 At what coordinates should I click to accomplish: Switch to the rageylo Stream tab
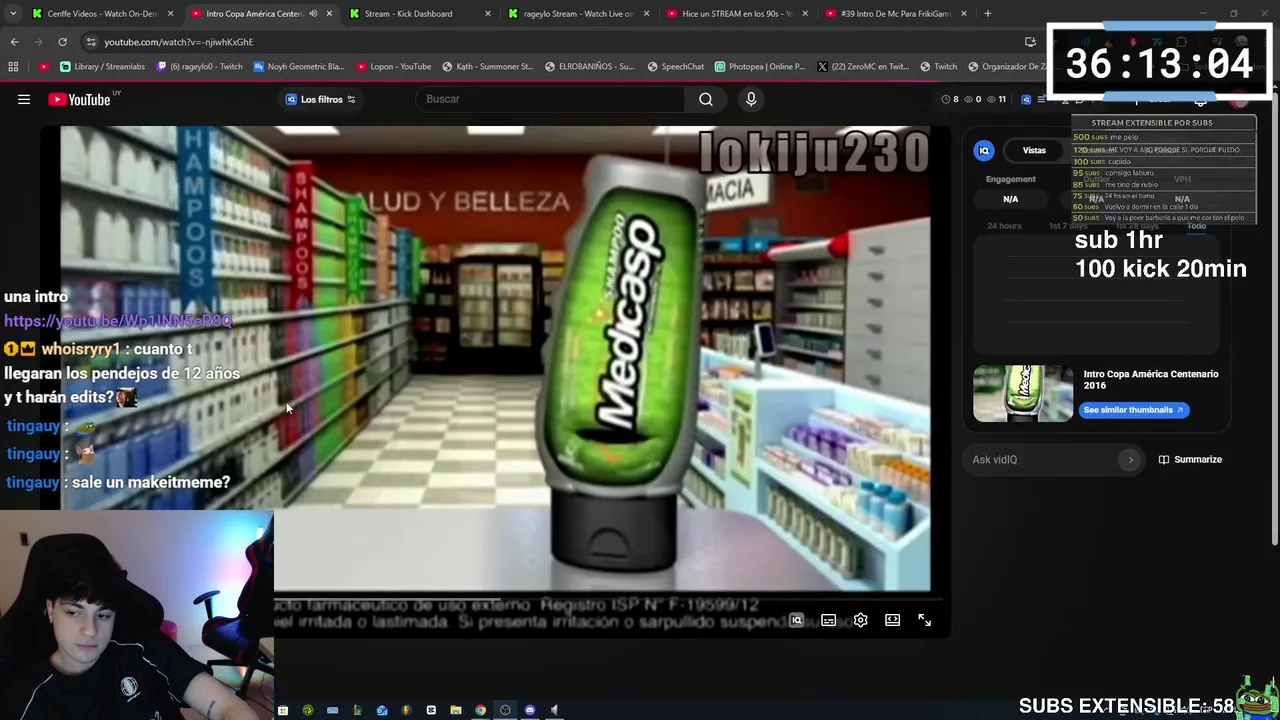pos(578,13)
